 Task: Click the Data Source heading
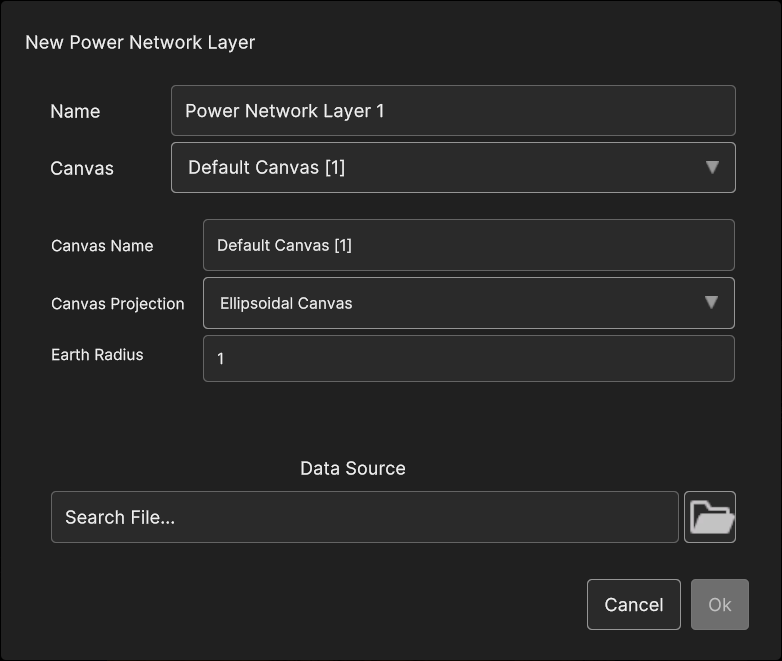(x=353, y=468)
